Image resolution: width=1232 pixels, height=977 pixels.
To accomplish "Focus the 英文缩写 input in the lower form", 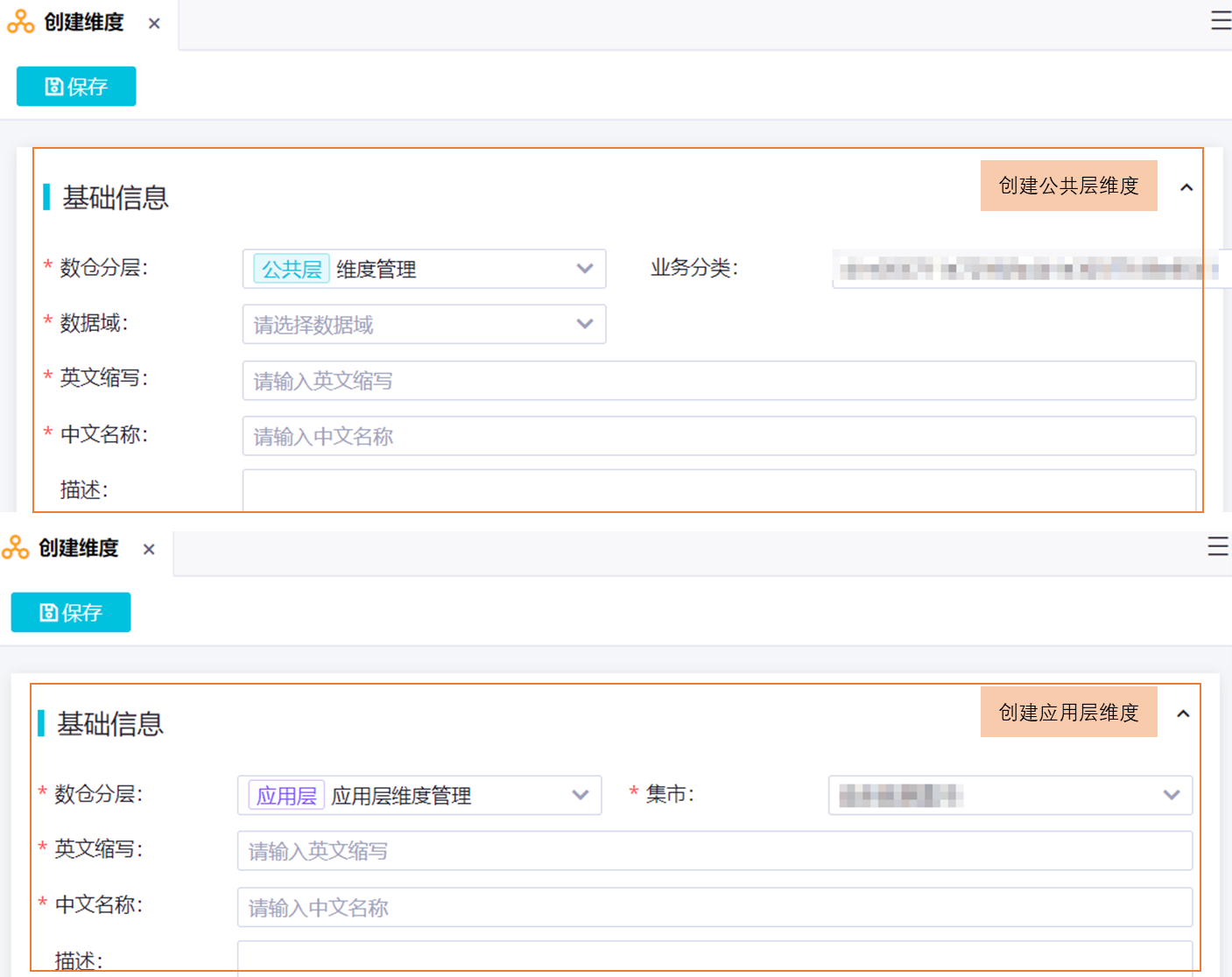I will (715, 851).
